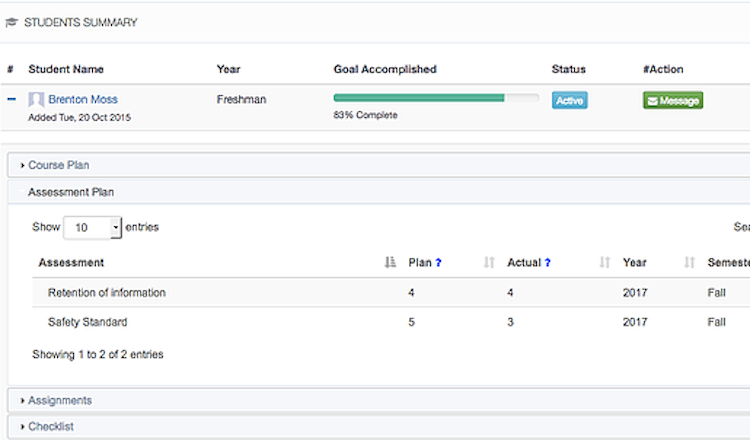Click the Student Name column header
750x440 pixels.
tap(66, 70)
